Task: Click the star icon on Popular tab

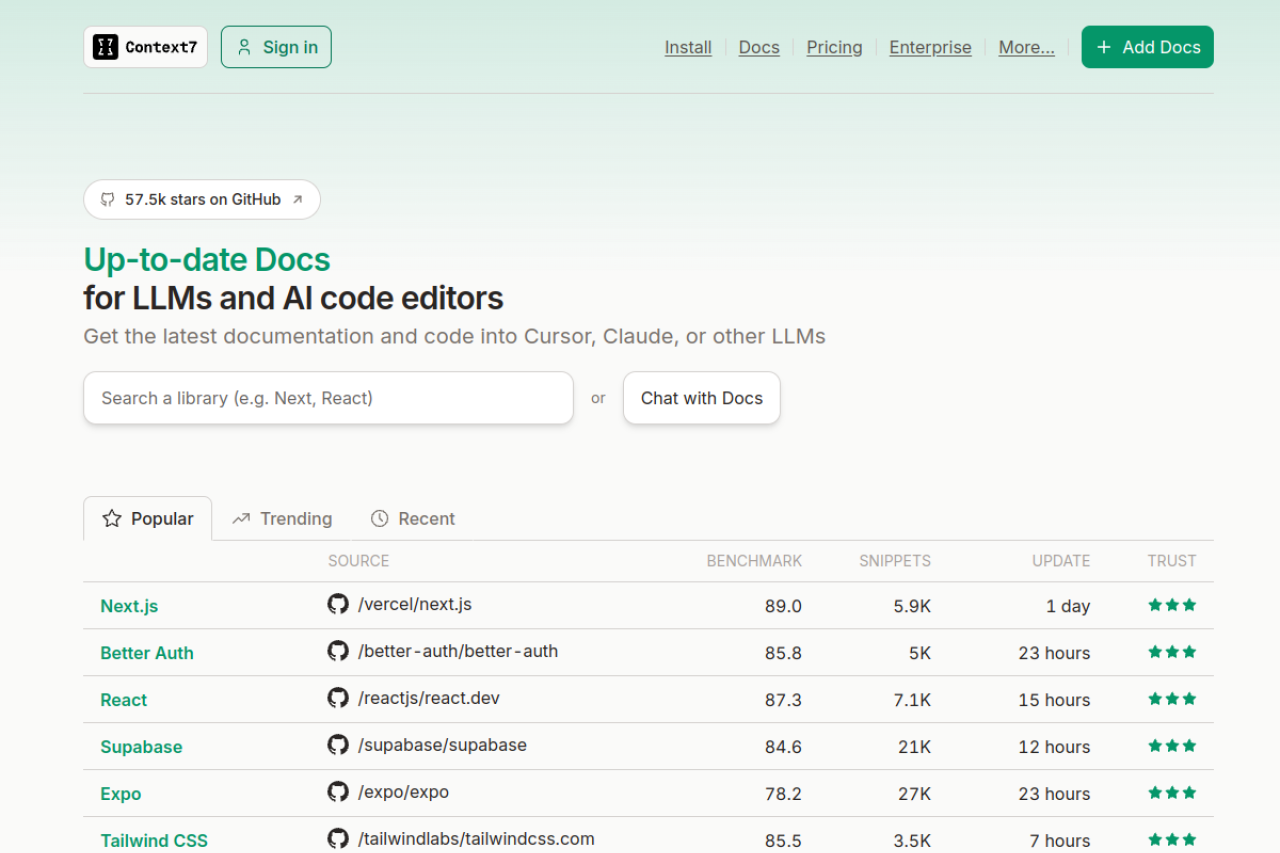Action: pos(112,518)
